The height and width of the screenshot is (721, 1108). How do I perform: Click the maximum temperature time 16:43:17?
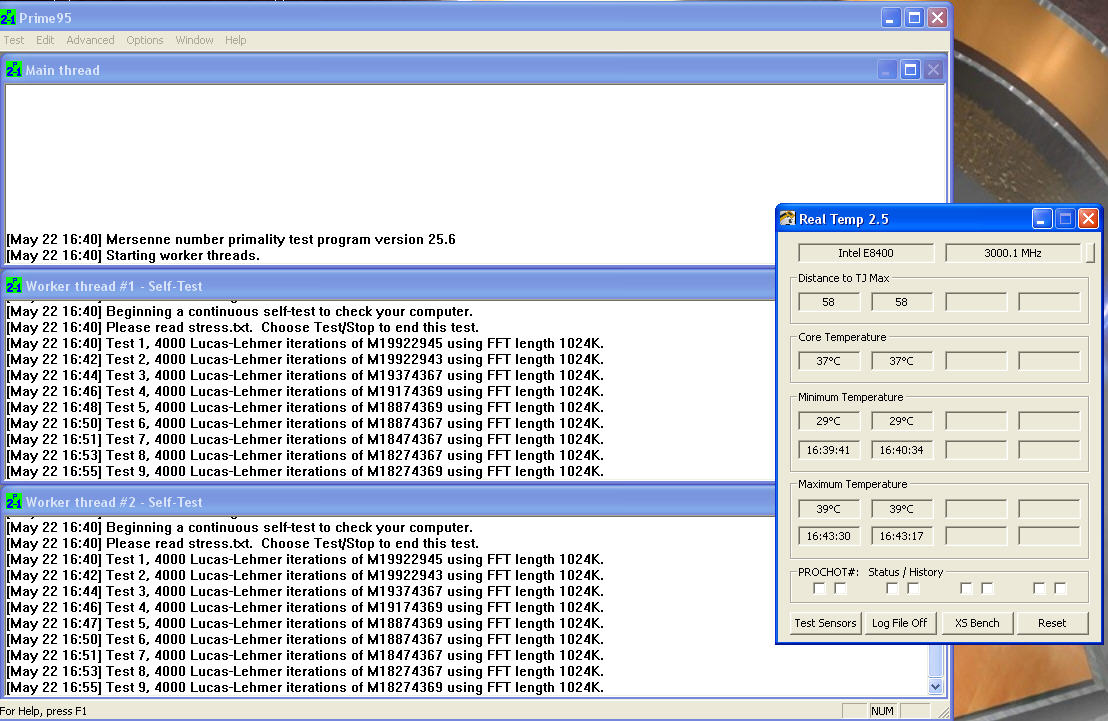[x=902, y=536]
